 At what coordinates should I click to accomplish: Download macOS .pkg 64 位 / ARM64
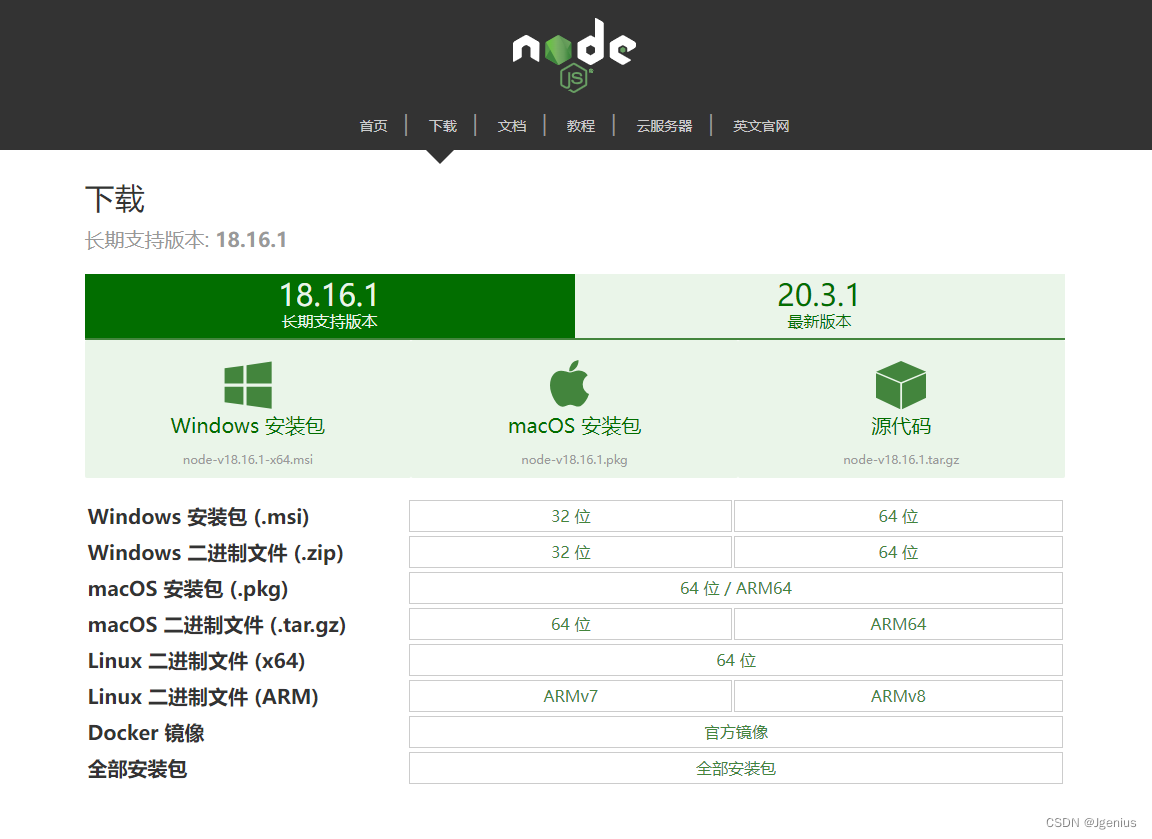pos(736,588)
